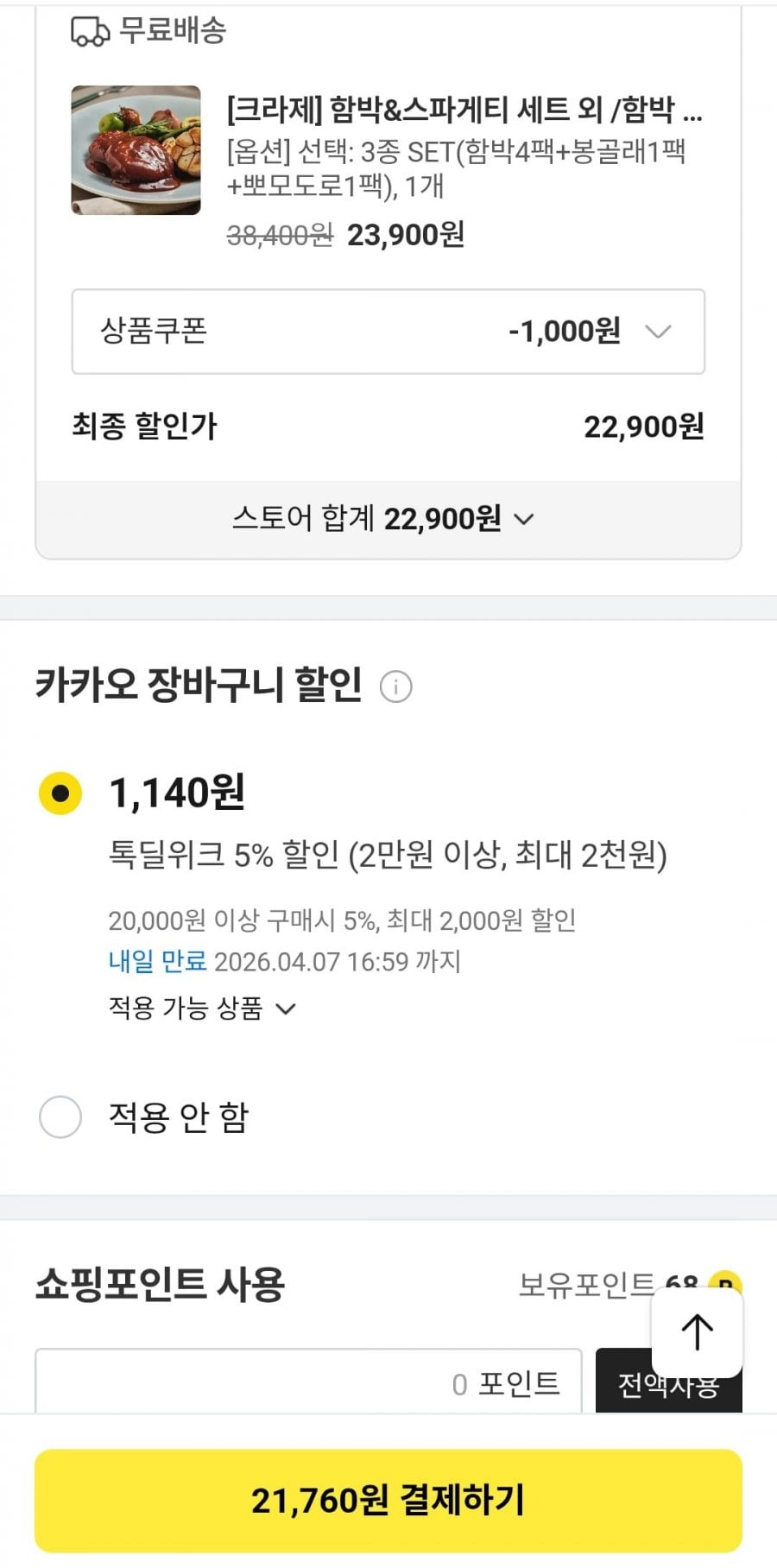Viewport: 777px width, 1568px height.
Task: Focus the 쇼핑포인트 points input field
Action: coord(308,1383)
